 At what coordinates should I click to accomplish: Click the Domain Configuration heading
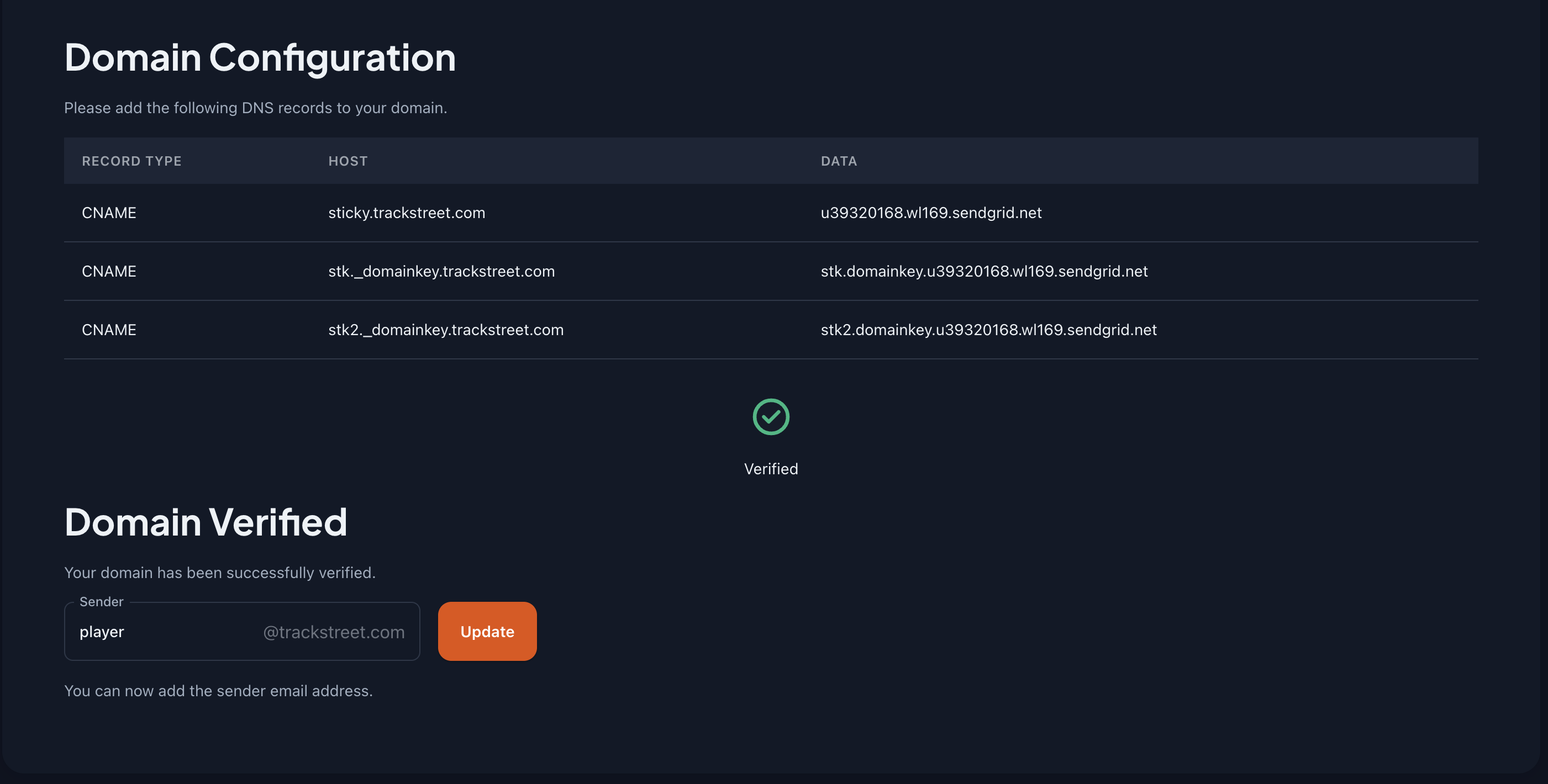(x=260, y=57)
